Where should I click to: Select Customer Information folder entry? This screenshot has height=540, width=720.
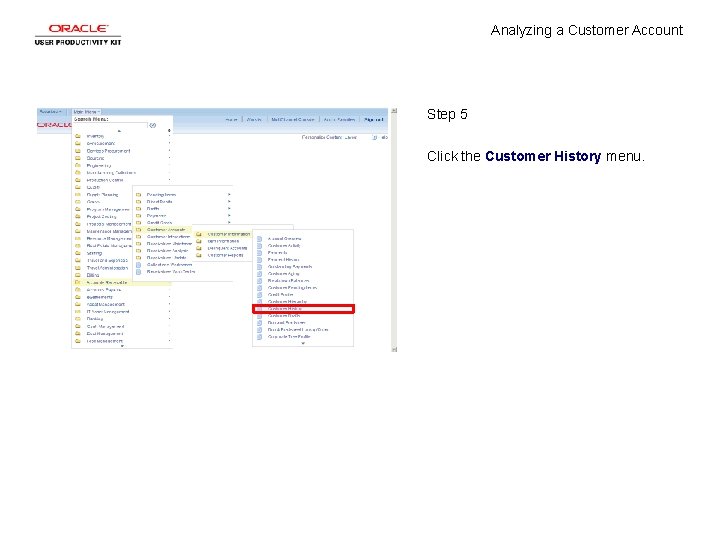[x=229, y=234]
